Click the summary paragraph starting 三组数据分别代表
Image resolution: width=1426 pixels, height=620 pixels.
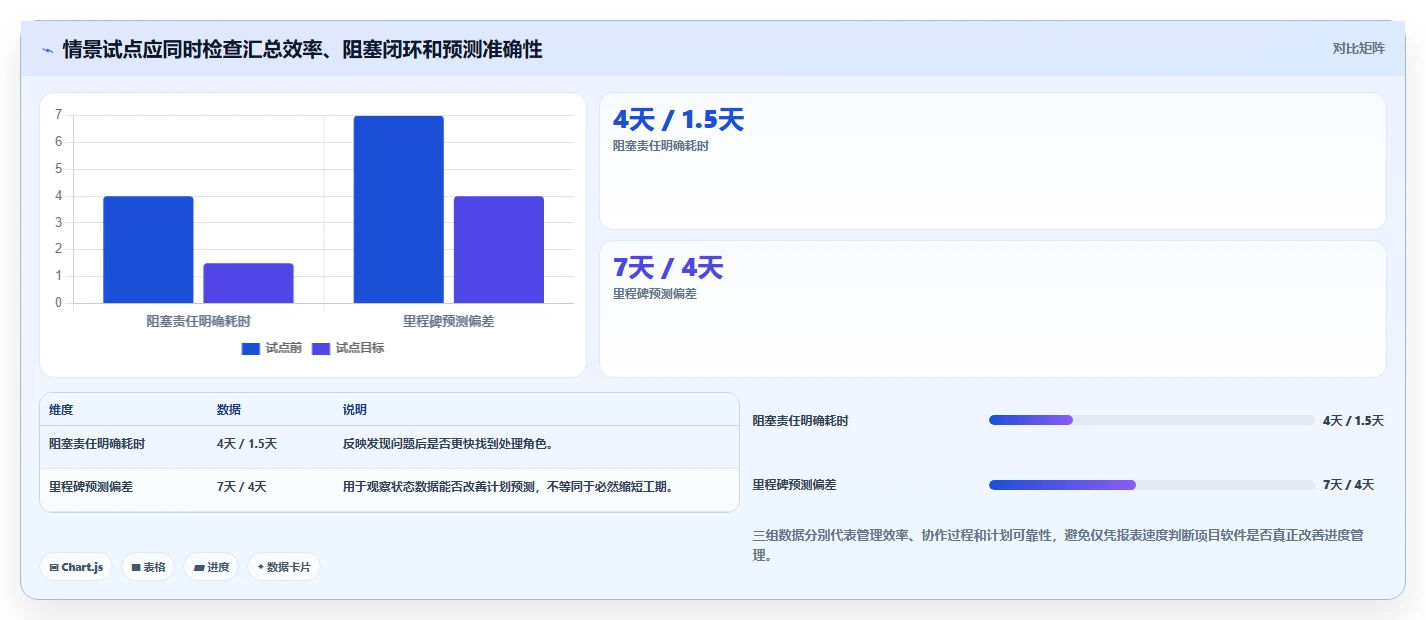[1058, 545]
